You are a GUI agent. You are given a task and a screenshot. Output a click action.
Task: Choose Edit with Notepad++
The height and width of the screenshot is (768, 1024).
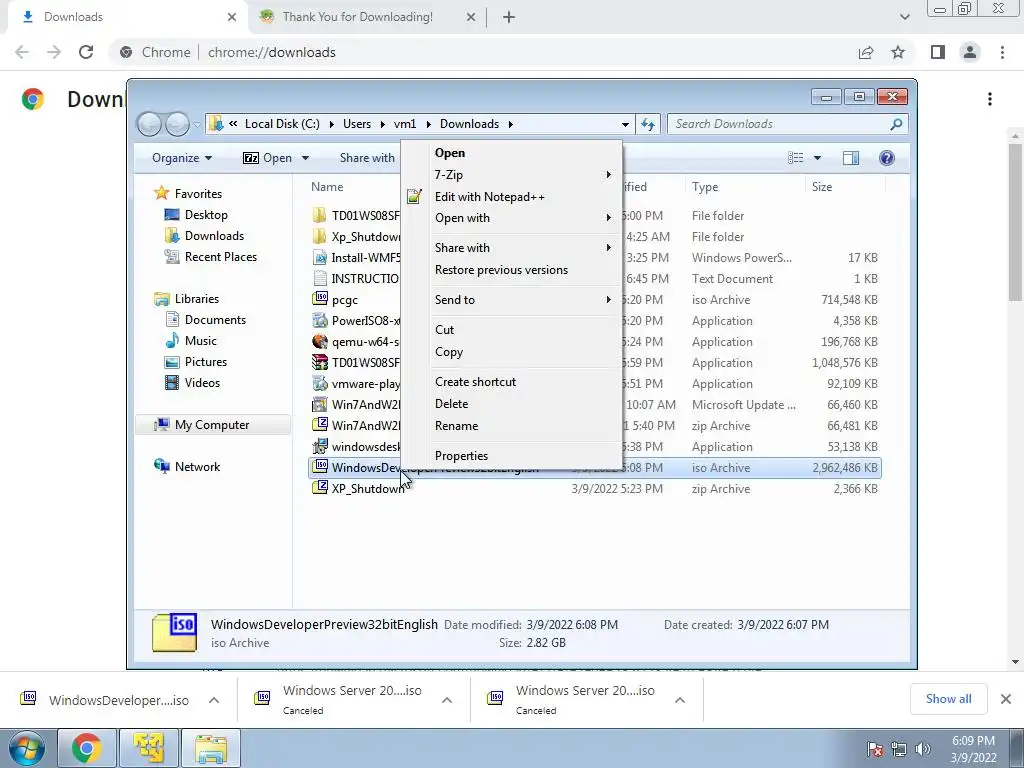coord(490,197)
